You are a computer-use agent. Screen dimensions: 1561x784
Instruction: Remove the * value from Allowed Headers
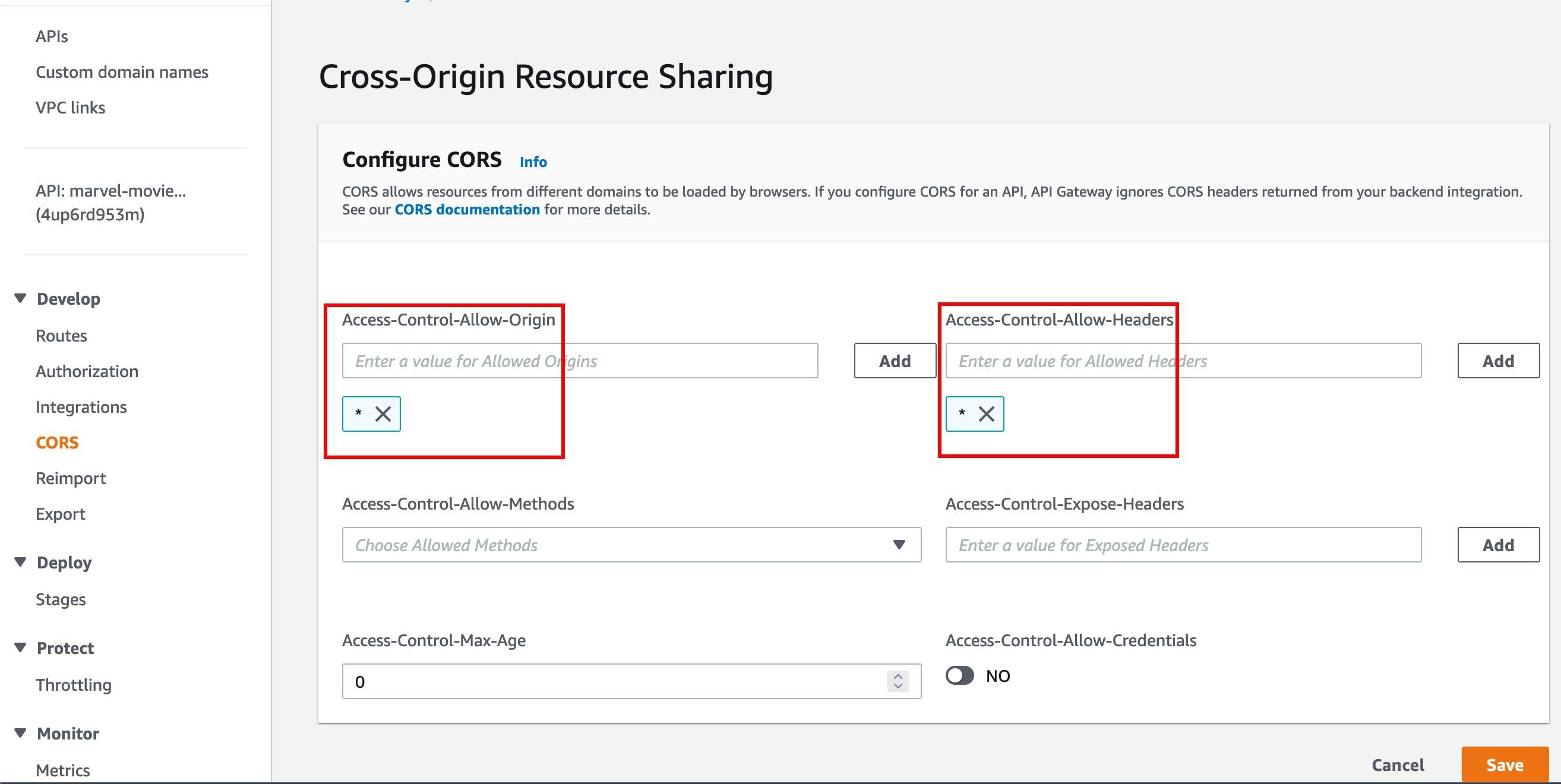point(987,414)
